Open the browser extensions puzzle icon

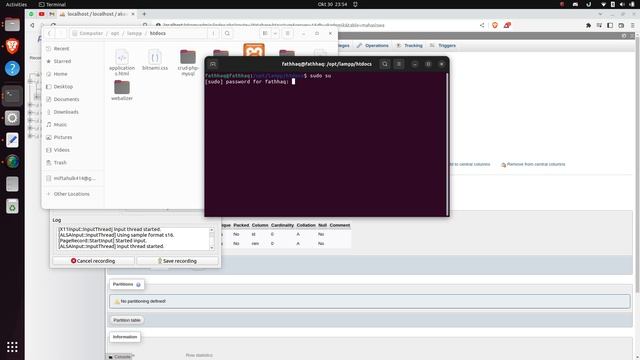tap(588, 25)
